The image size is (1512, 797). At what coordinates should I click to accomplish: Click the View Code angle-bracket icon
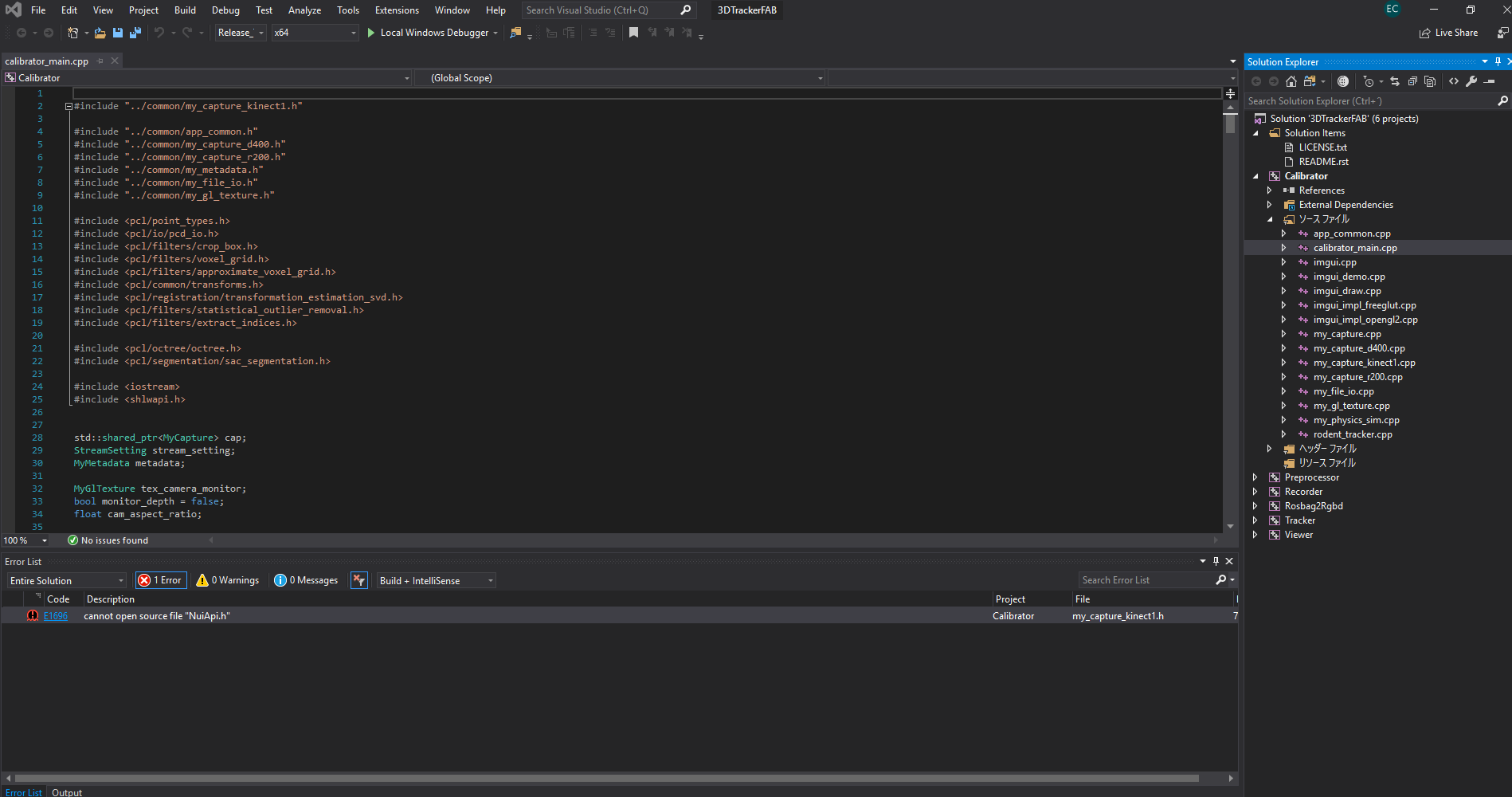1454,81
